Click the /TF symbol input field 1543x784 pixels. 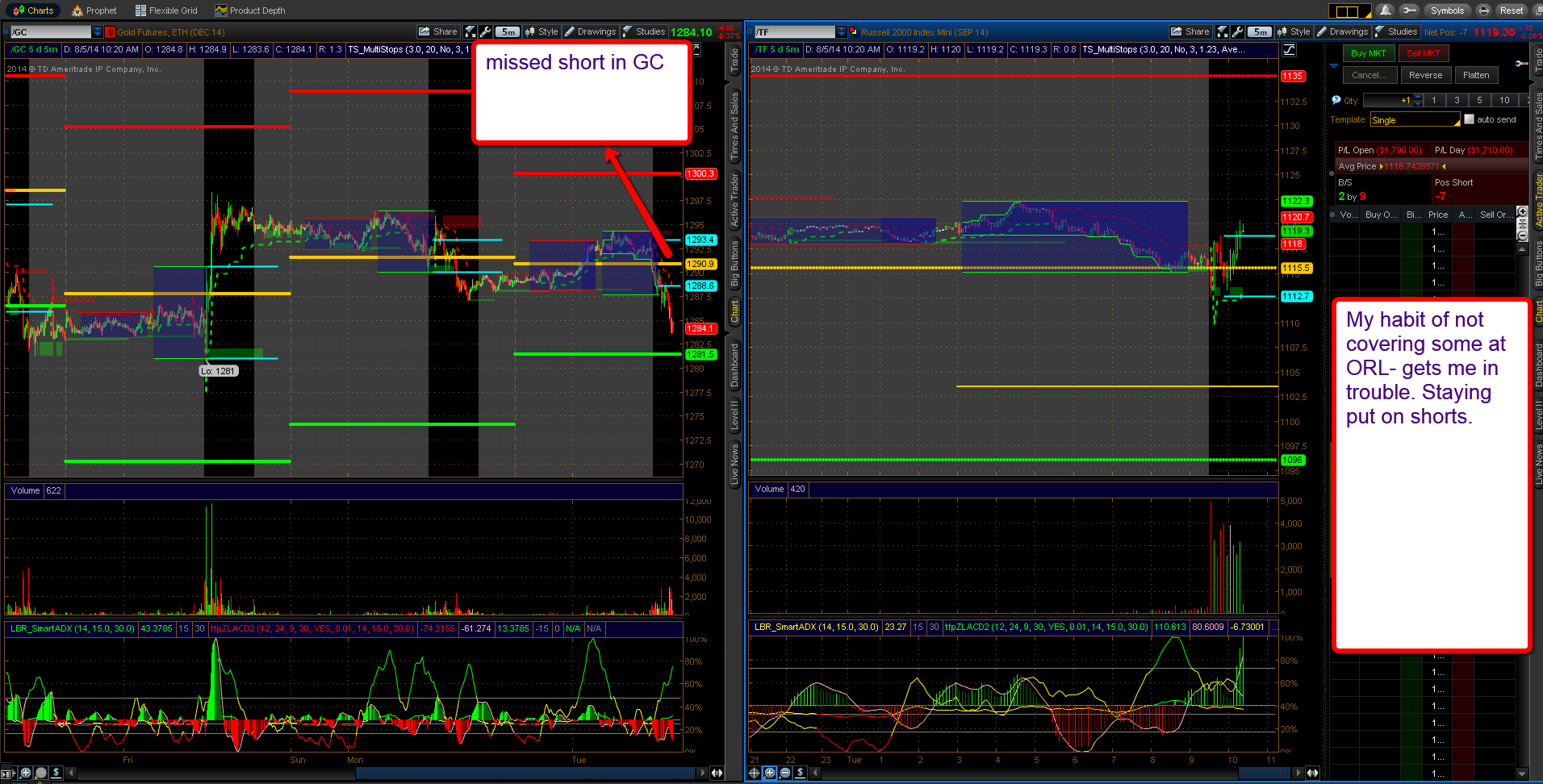[x=795, y=32]
